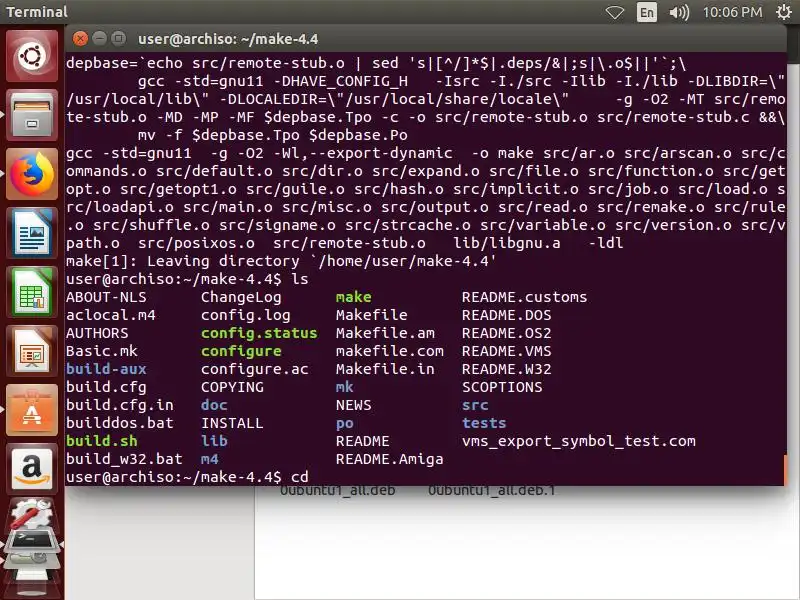Image resolution: width=800 pixels, height=600 pixels.
Task: Click 'README.customs' in the listing
Action: [x=524, y=297]
